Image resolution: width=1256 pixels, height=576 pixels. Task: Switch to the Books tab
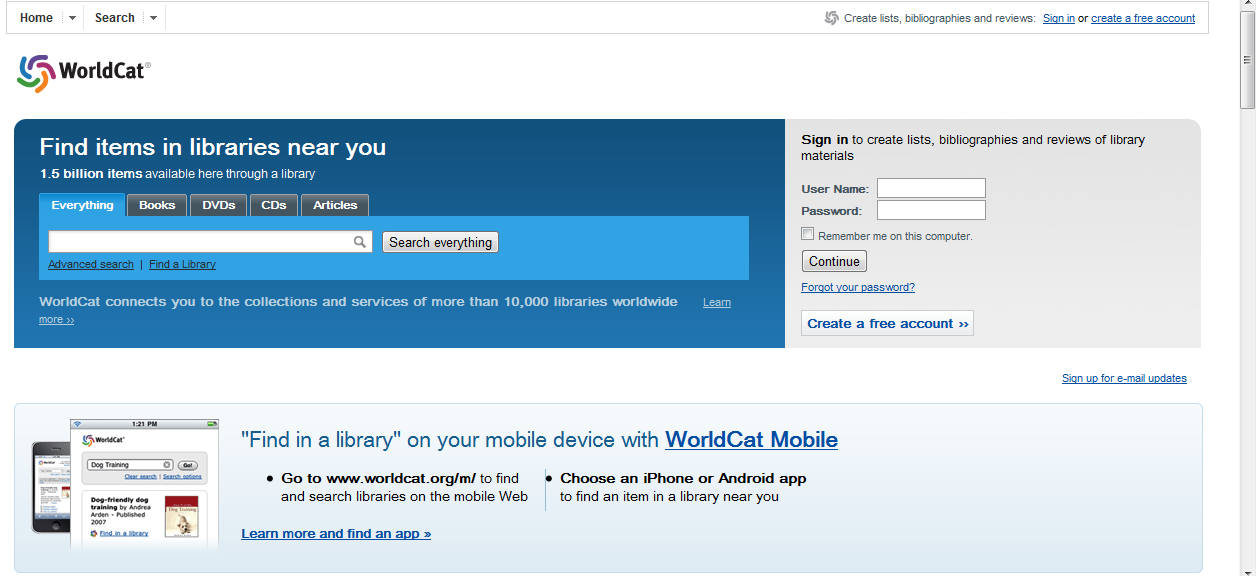[157, 205]
